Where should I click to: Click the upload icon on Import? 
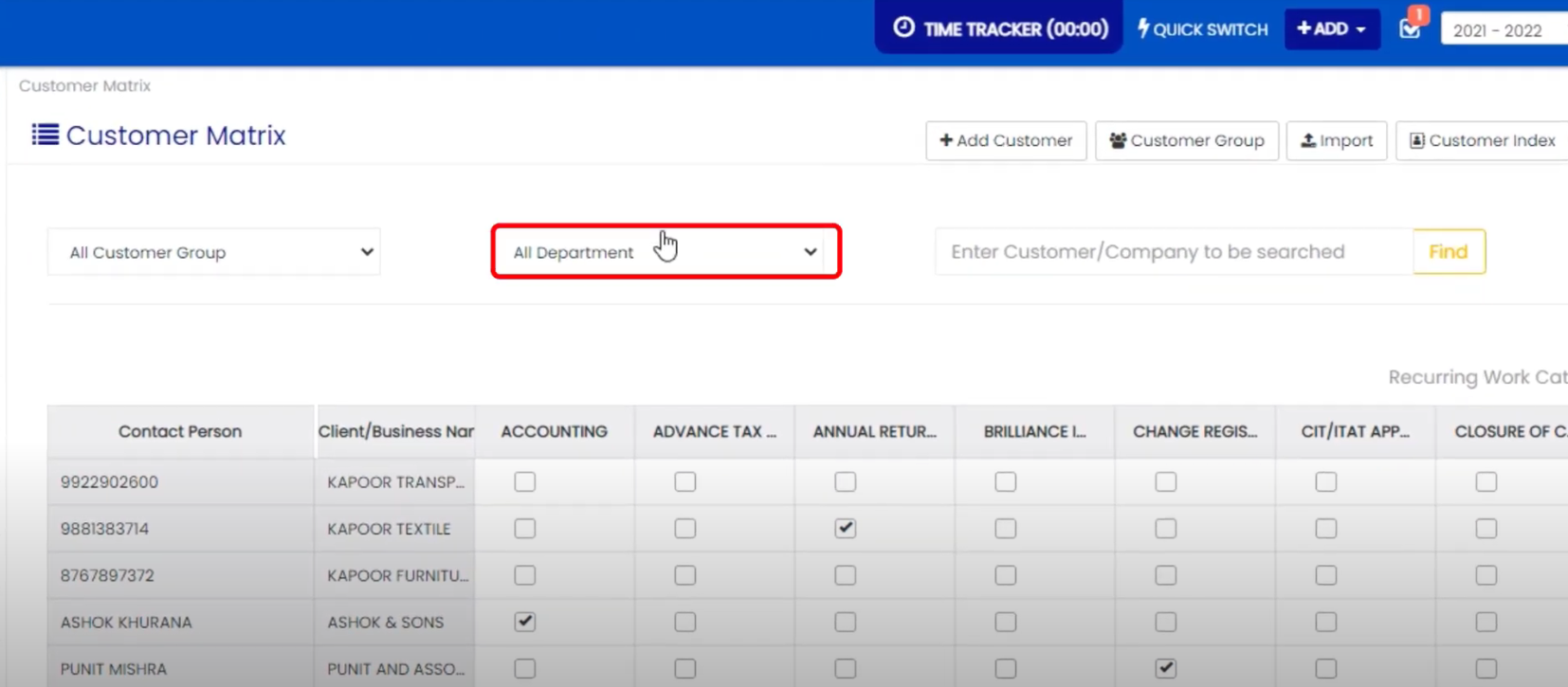(1308, 140)
